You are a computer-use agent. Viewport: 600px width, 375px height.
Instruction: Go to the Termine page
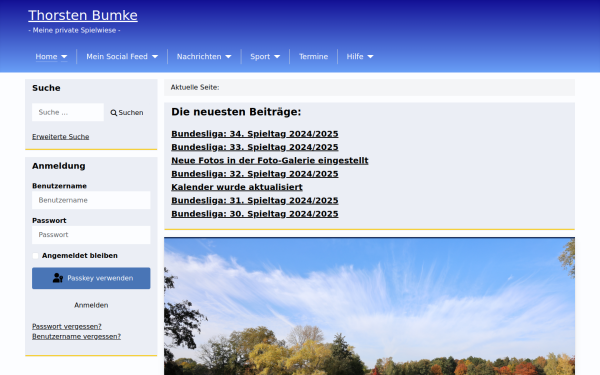click(313, 57)
